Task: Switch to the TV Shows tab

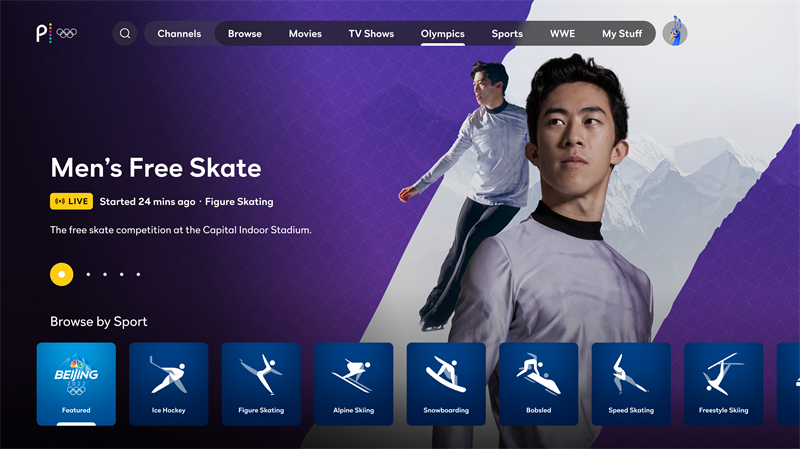Action: (371, 34)
